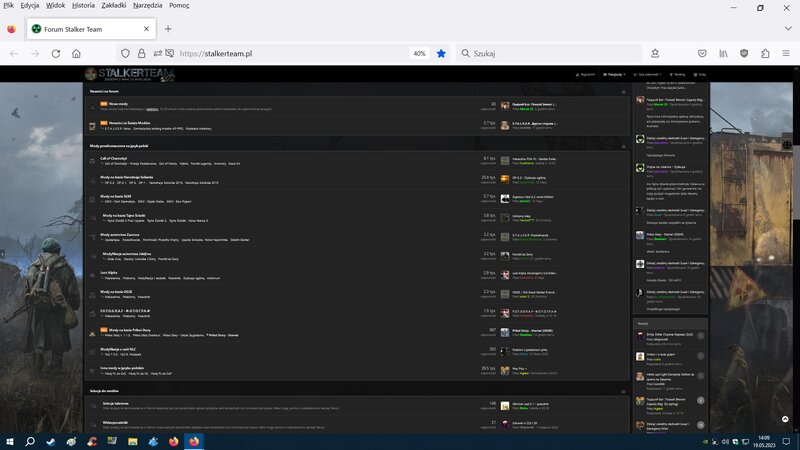Open the 'Cała aktywność' dropdown
Screen dimensions: 800x450
point(646,75)
